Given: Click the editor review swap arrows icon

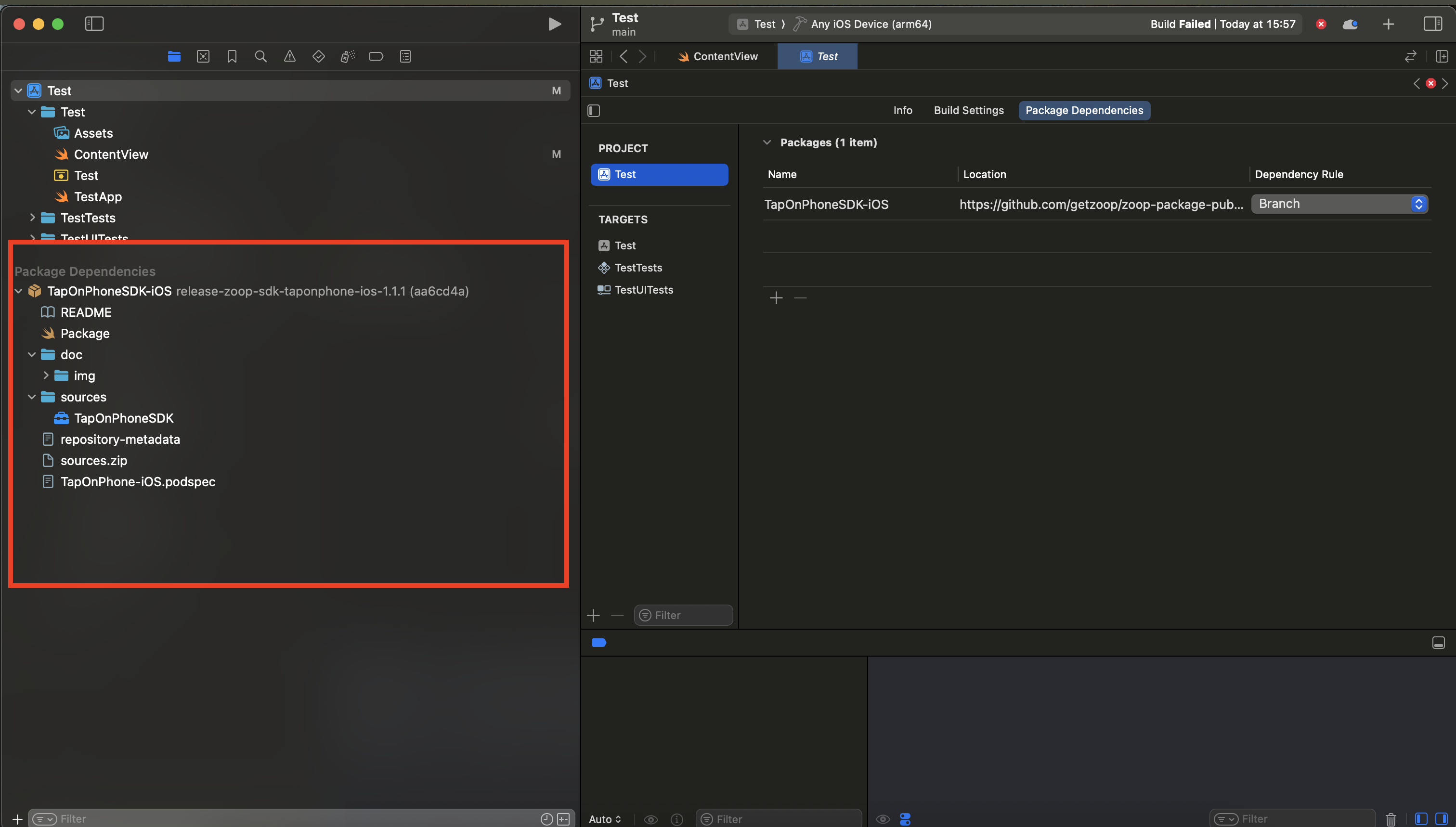Looking at the screenshot, I should click(1411, 56).
